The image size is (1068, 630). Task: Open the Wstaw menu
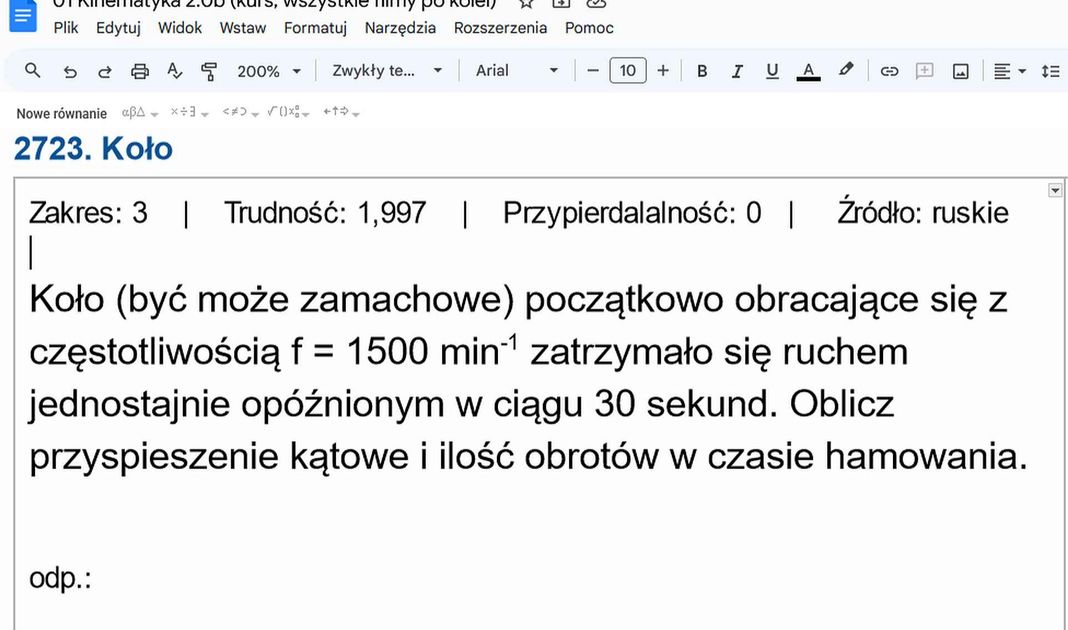(243, 28)
